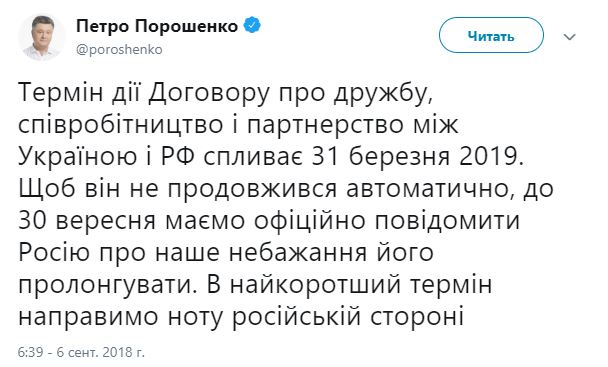Expand the tweet options chevron arrow
The height and width of the screenshot is (367, 608).
(569, 37)
